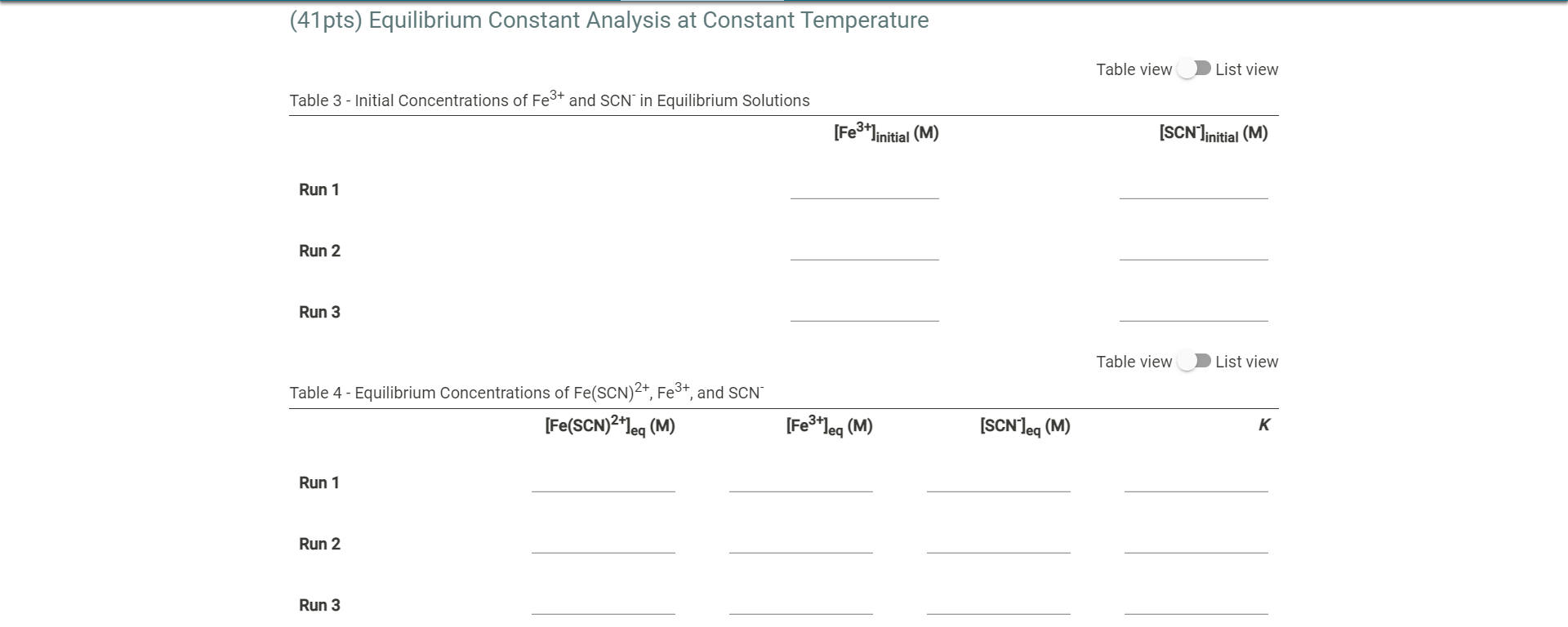
Task: Enter Run 2 equilibrium Fe(SCN)2+ value
Action: coord(604,547)
